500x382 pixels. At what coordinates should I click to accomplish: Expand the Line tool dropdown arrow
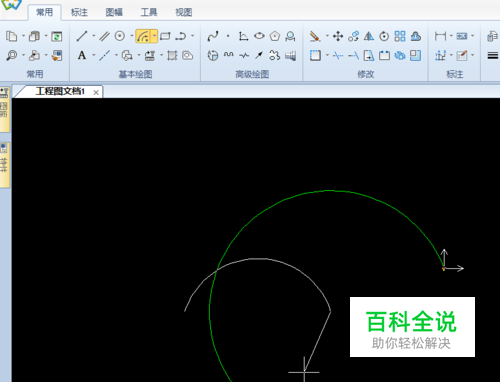click(94, 36)
